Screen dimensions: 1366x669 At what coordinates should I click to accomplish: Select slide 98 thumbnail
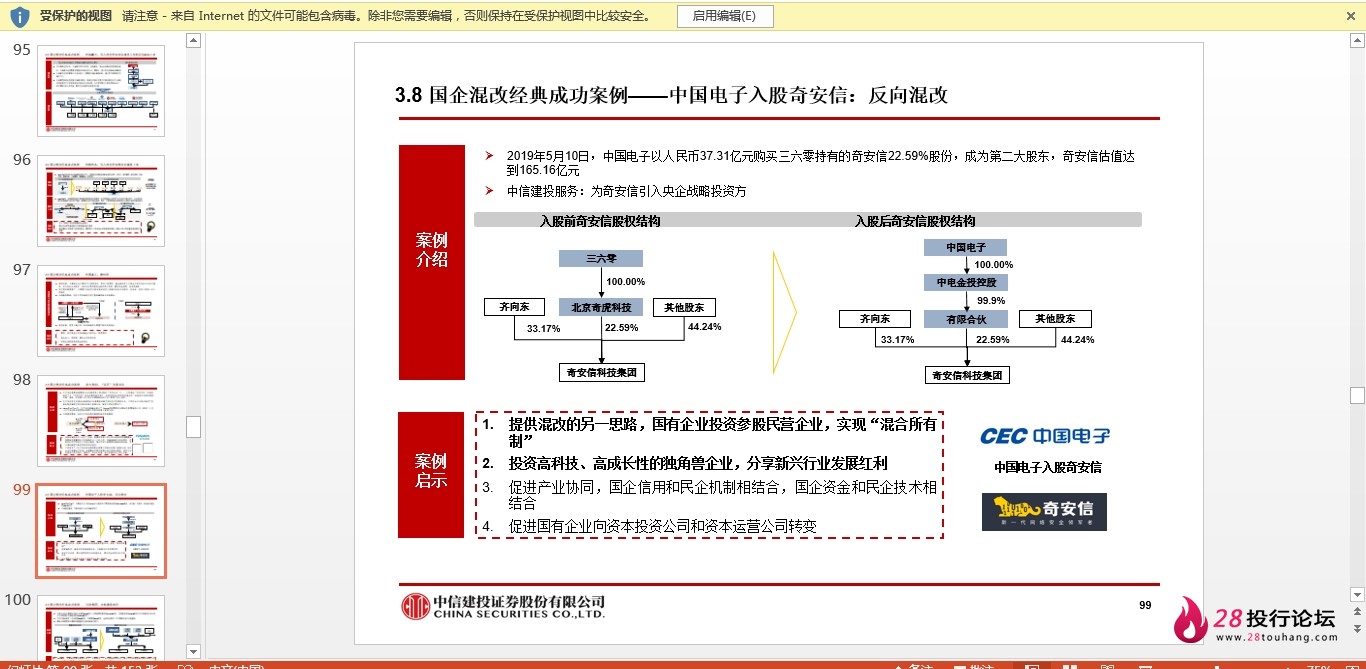tap(101, 421)
